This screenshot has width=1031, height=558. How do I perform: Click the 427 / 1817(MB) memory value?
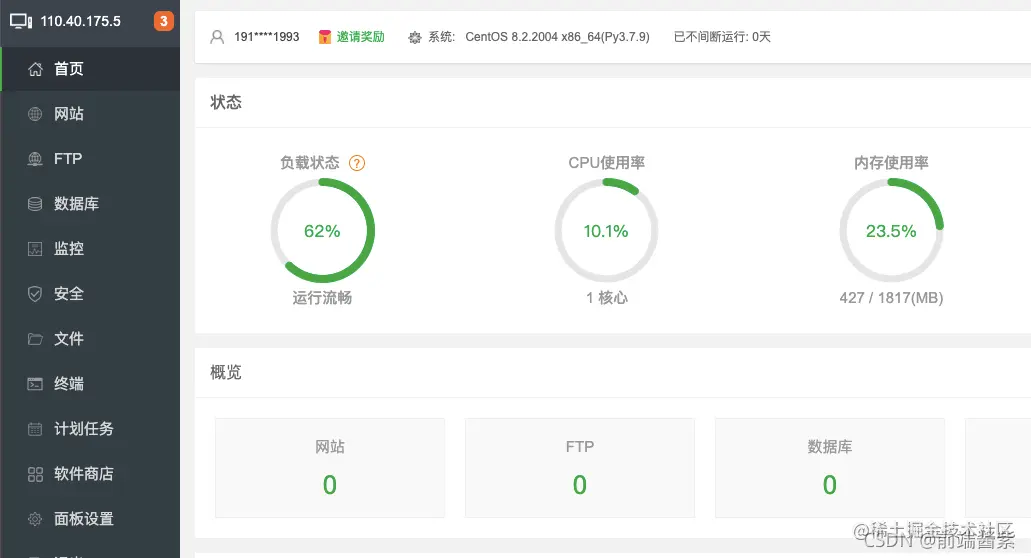[891, 298]
